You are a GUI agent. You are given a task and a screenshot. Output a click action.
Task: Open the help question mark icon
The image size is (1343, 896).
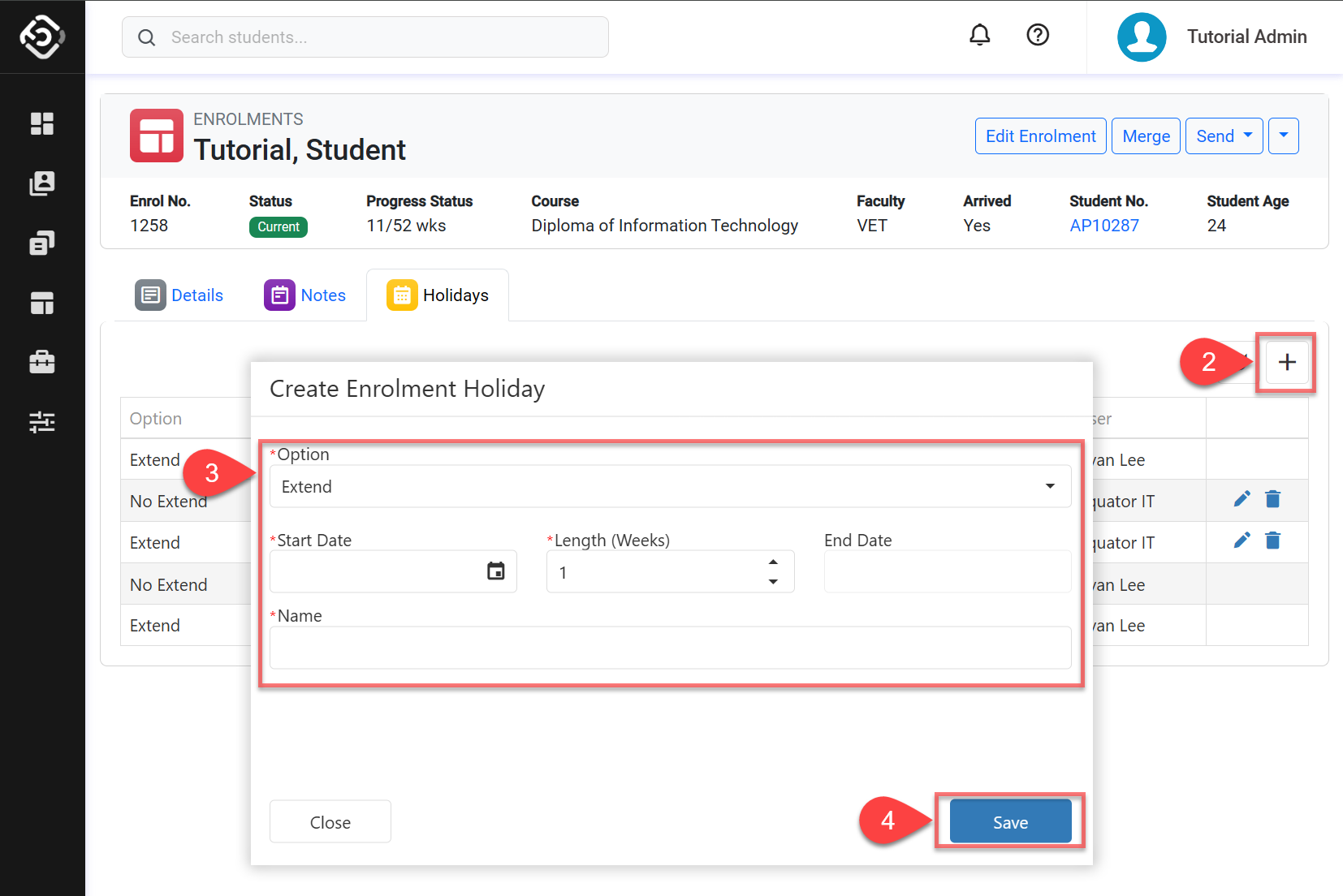pyautogui.click(x=1038, y=35)
